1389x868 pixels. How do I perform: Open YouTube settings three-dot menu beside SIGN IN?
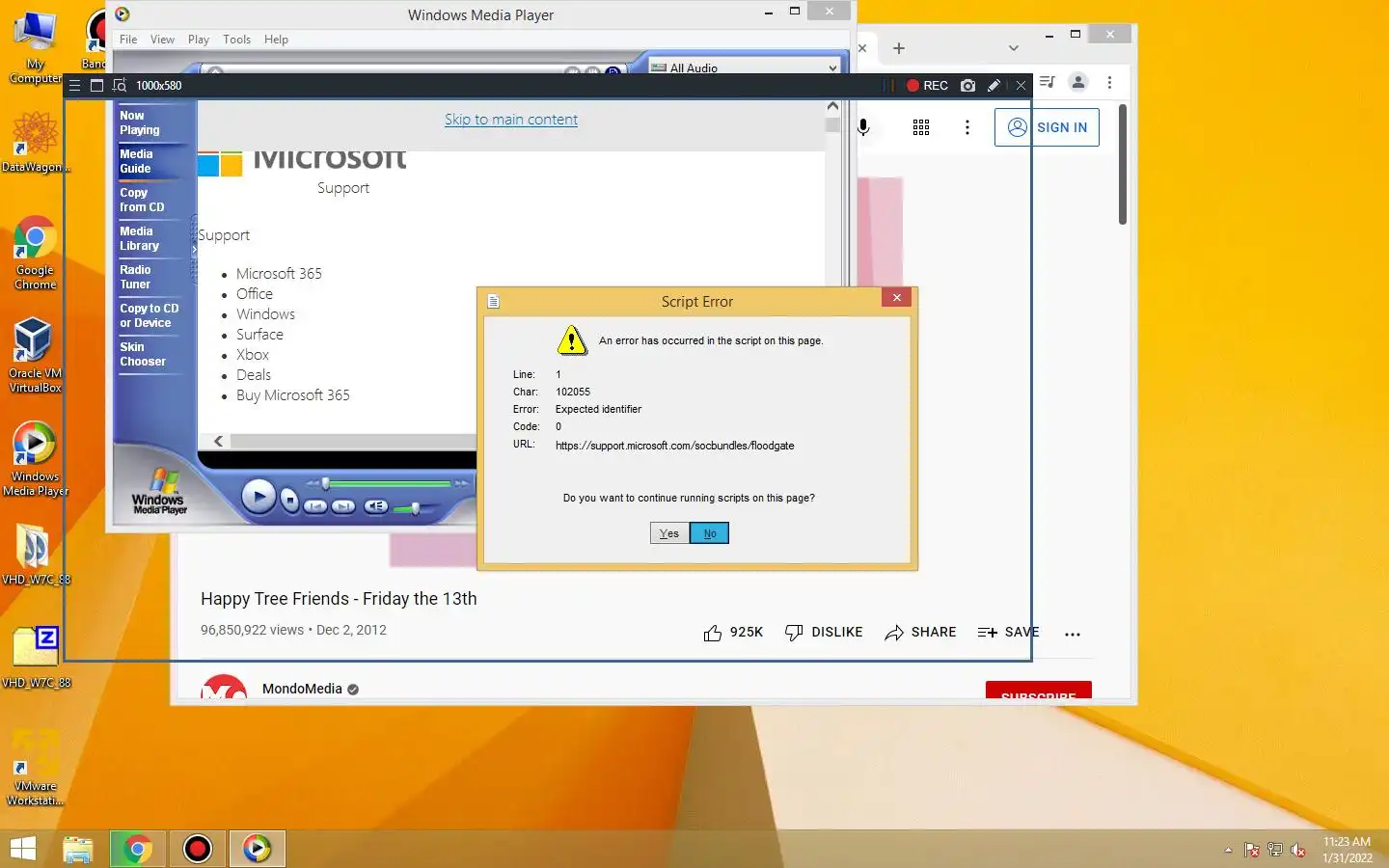coord(967,127)
